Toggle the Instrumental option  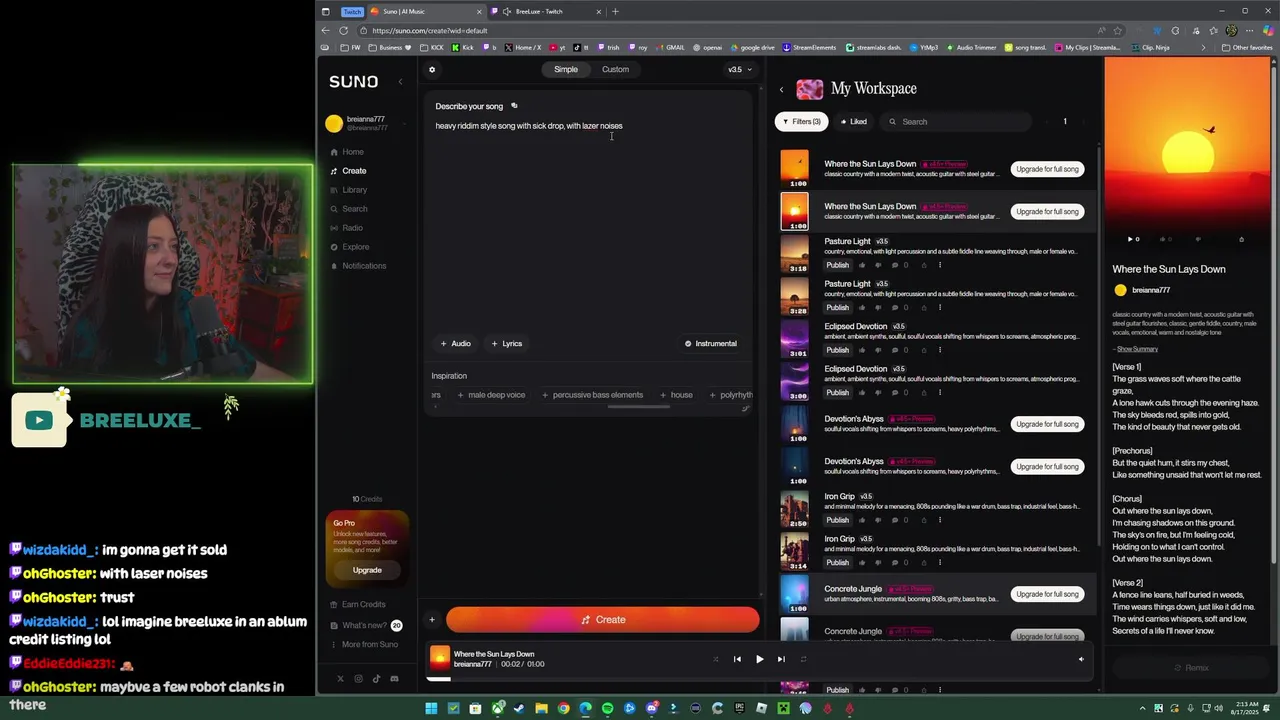tap(711, 344)
